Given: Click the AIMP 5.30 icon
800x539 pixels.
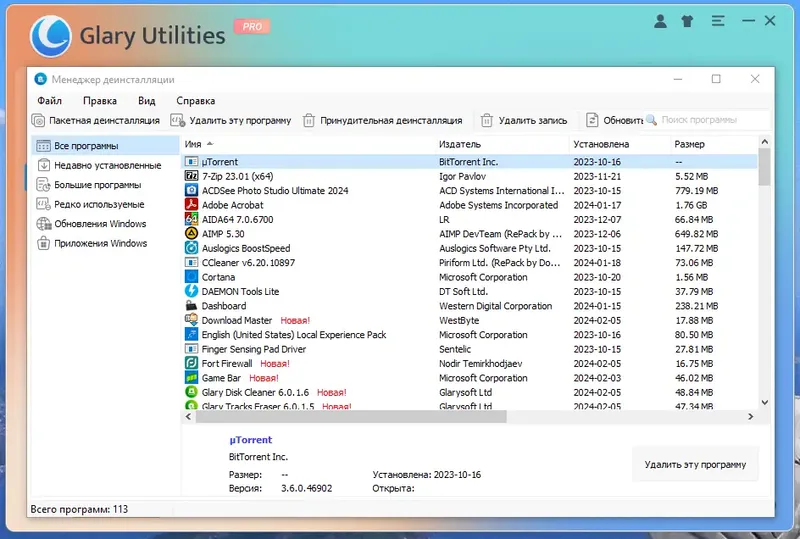Looking at the screenshot, I should pyautogui.click(x=191, y=234).
